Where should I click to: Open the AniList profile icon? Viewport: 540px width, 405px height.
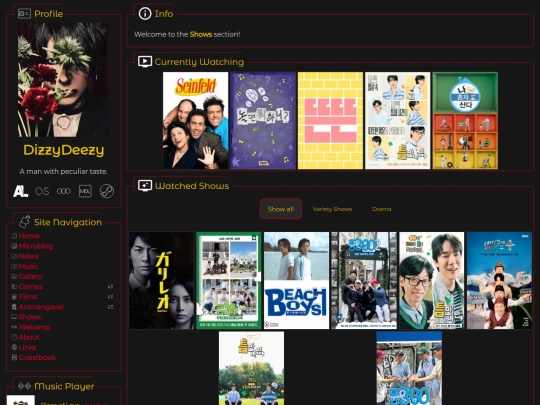(x=20, y=191)
